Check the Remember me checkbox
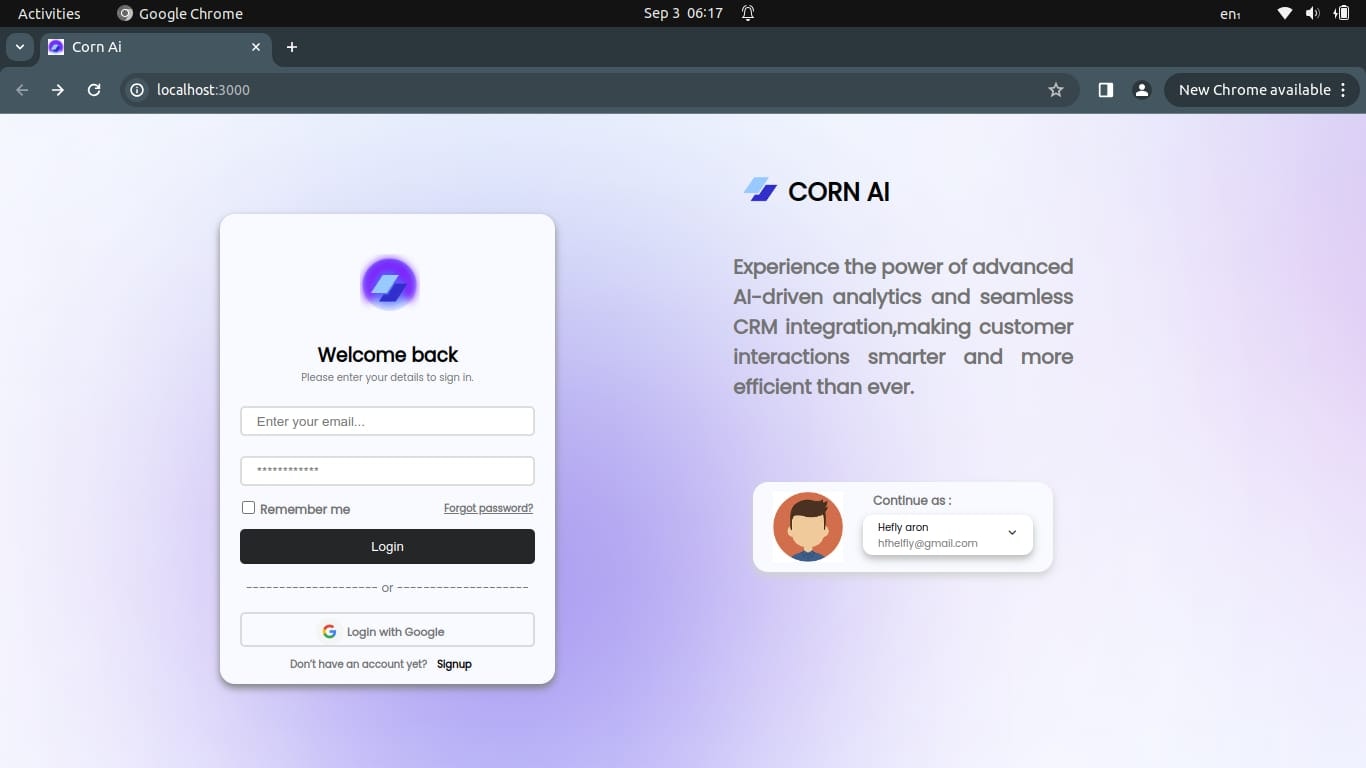 pos(248,508)
